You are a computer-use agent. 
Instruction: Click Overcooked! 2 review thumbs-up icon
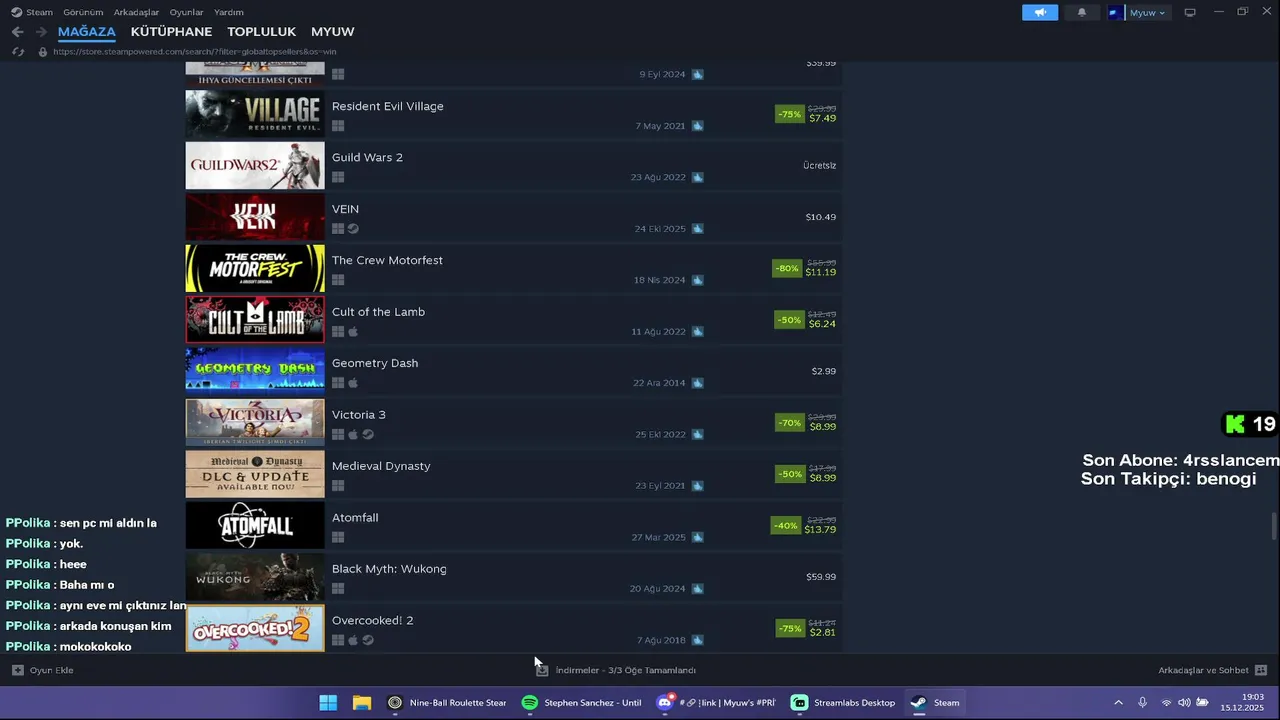(x=697, y=640)
